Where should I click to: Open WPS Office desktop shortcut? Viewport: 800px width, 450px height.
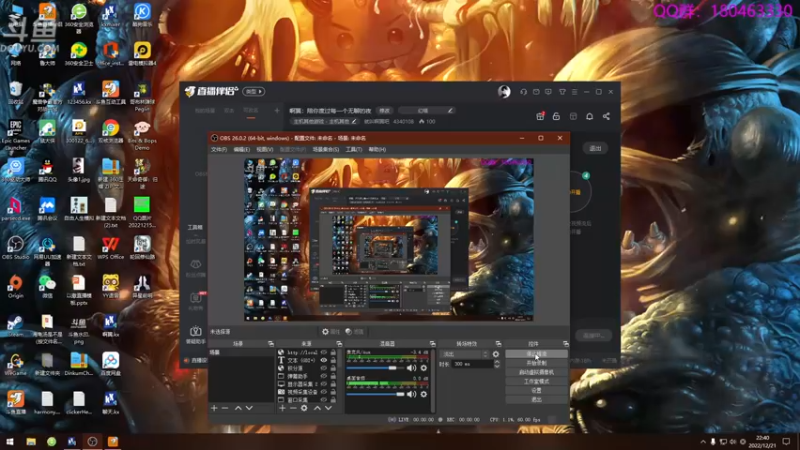pyautogui.click(x=110, y=247)
